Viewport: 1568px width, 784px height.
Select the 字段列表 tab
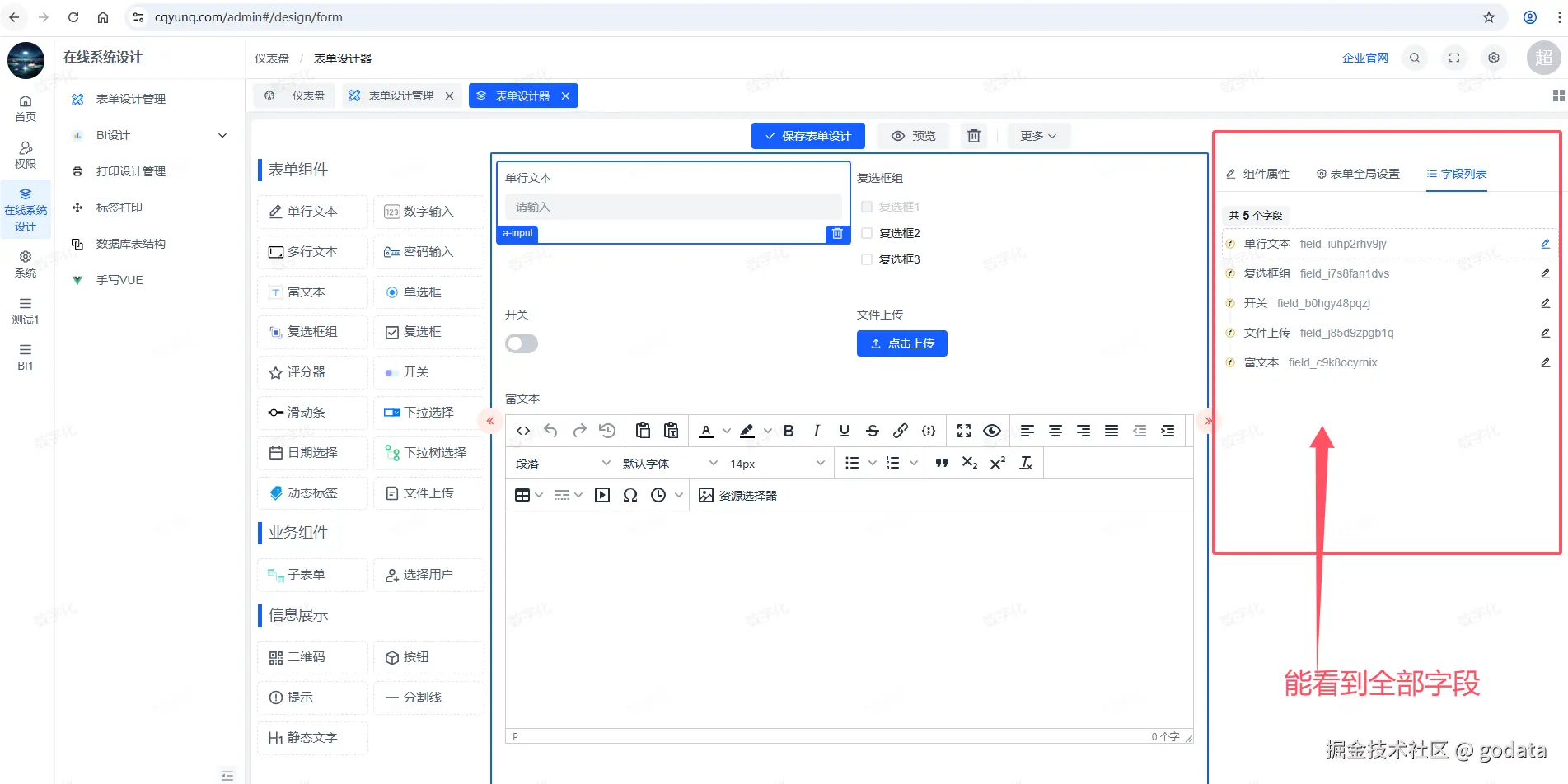(1457, 174)
